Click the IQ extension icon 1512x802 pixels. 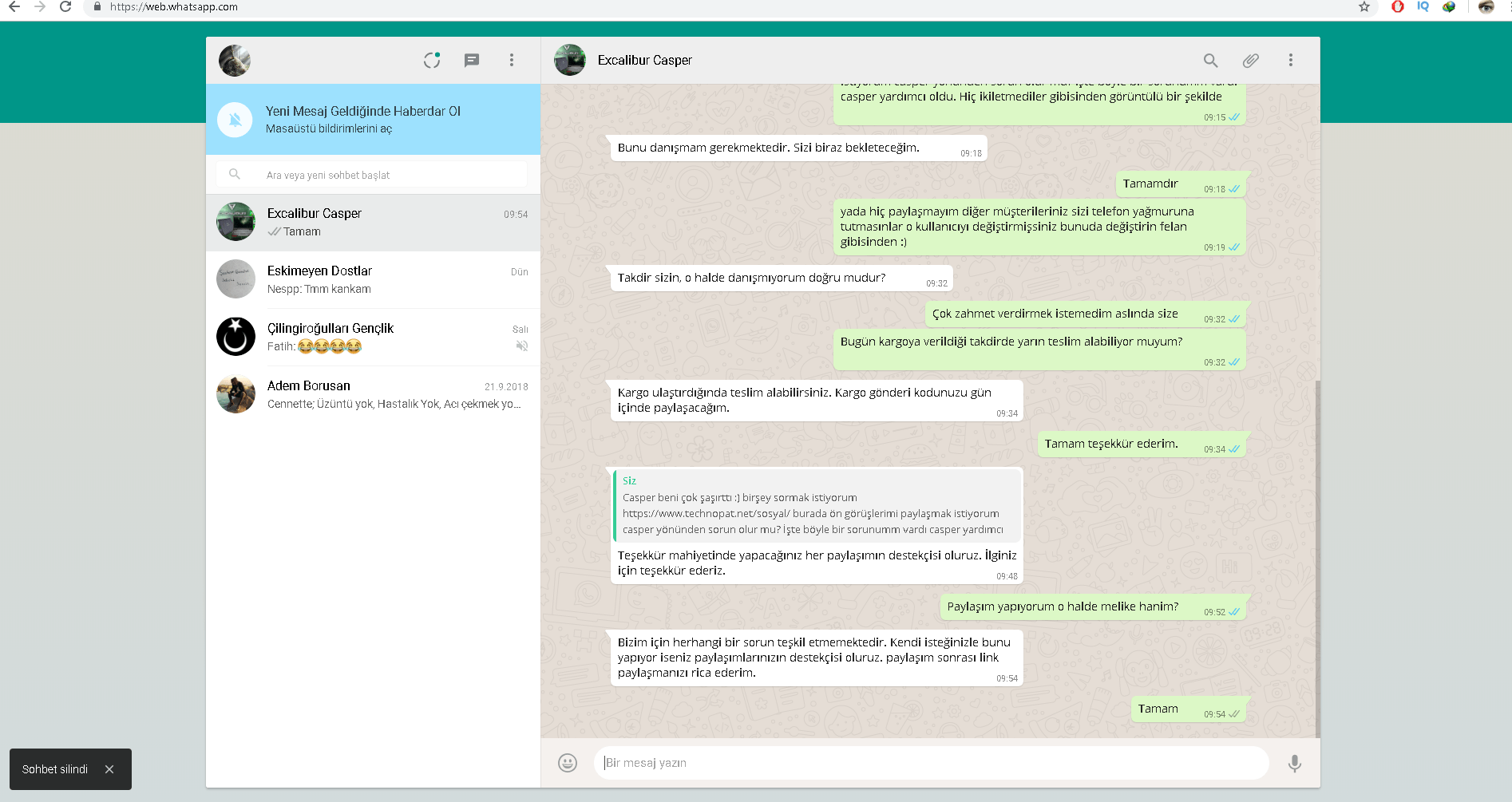tap(1423, 6)
